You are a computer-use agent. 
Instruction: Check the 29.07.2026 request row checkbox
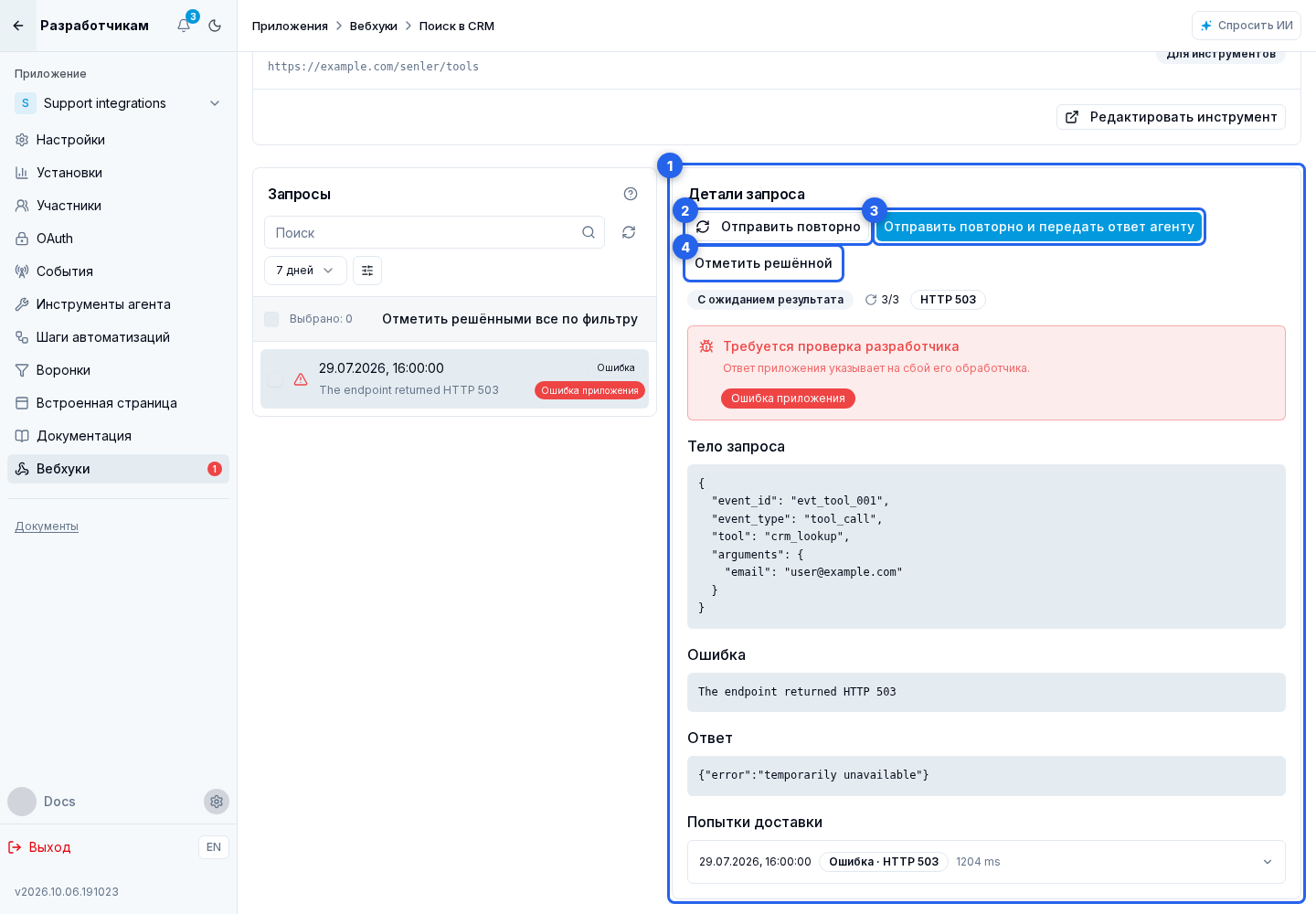pyautogui.click(x=275, y=379)
